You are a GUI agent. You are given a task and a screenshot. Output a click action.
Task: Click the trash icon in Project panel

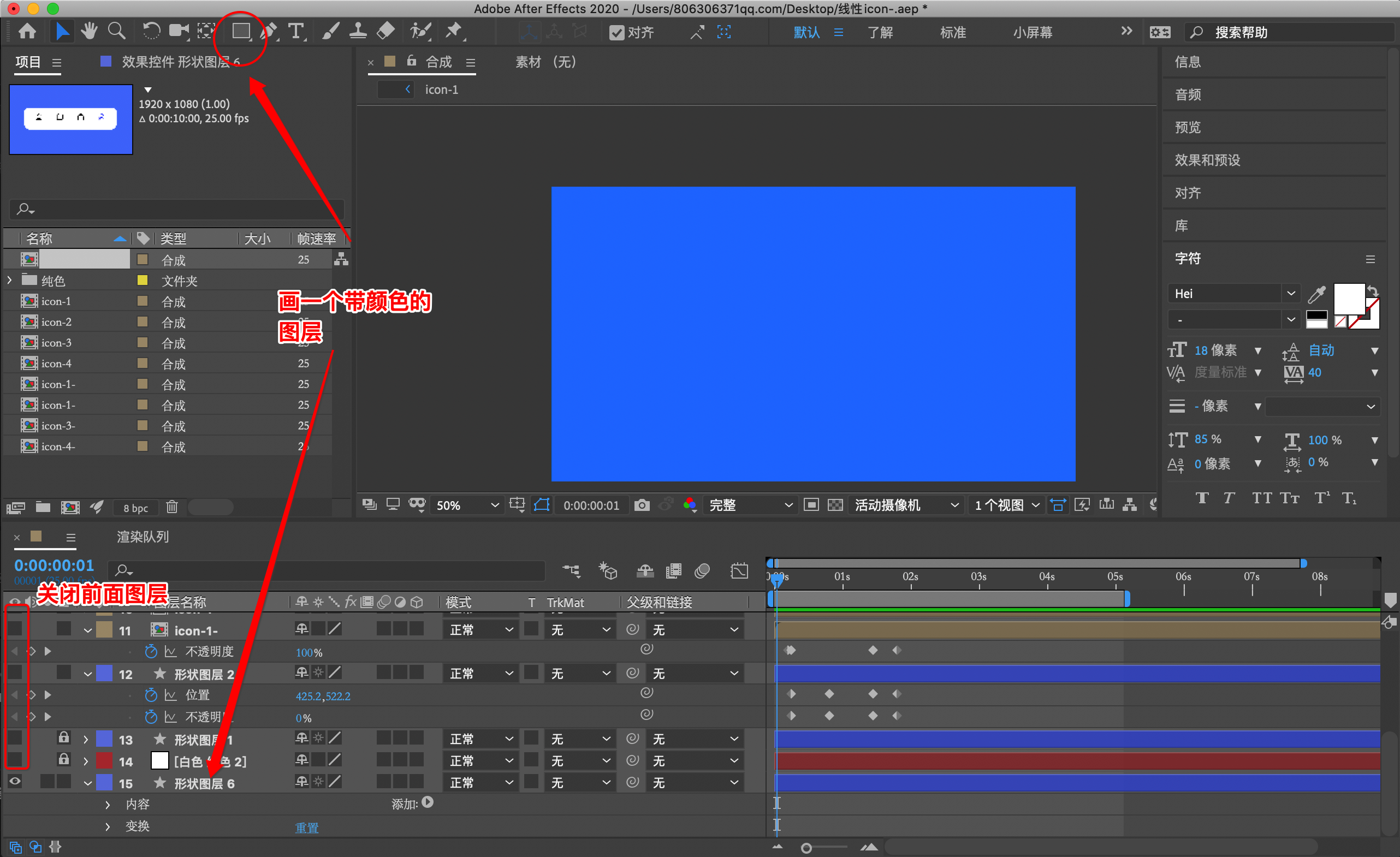(171, 507)
